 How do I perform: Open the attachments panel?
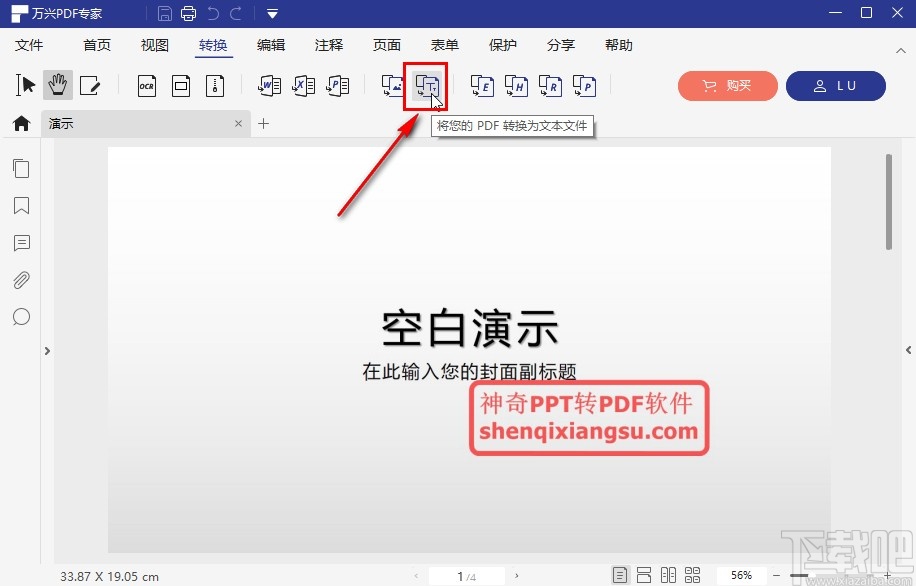tap(21, 280)
